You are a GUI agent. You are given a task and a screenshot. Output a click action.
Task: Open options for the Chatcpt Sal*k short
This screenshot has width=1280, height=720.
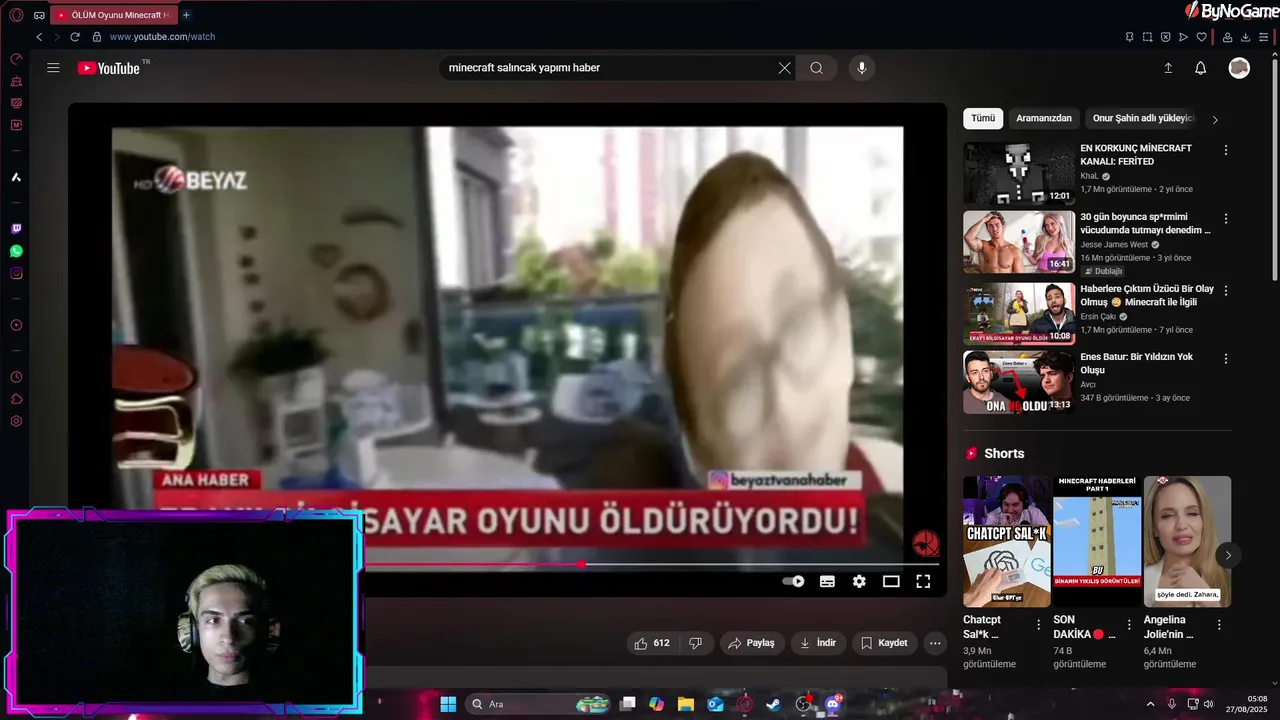1040,624
